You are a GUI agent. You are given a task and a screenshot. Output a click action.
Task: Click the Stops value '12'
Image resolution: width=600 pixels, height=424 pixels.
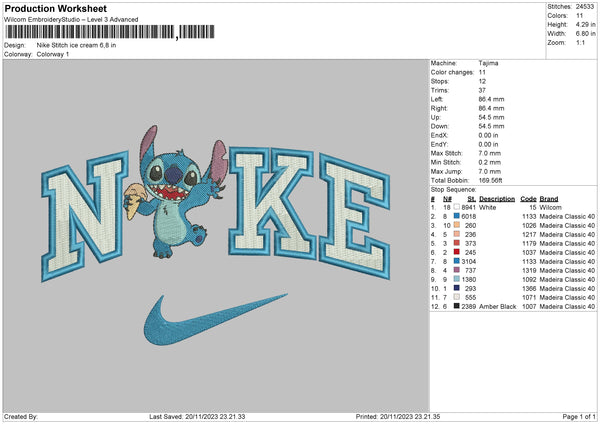point(482,81)
